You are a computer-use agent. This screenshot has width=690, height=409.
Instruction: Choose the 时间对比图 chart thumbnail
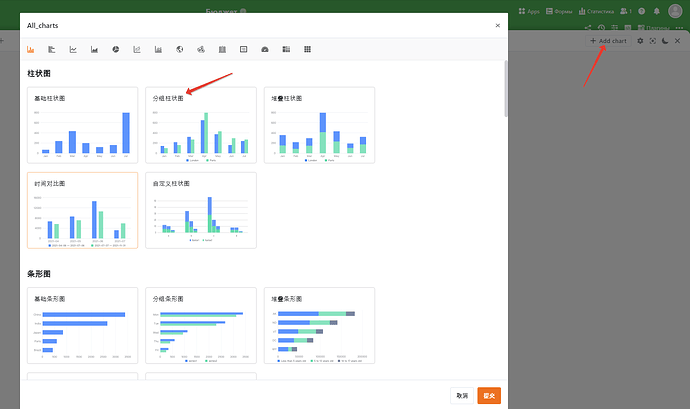82,210
